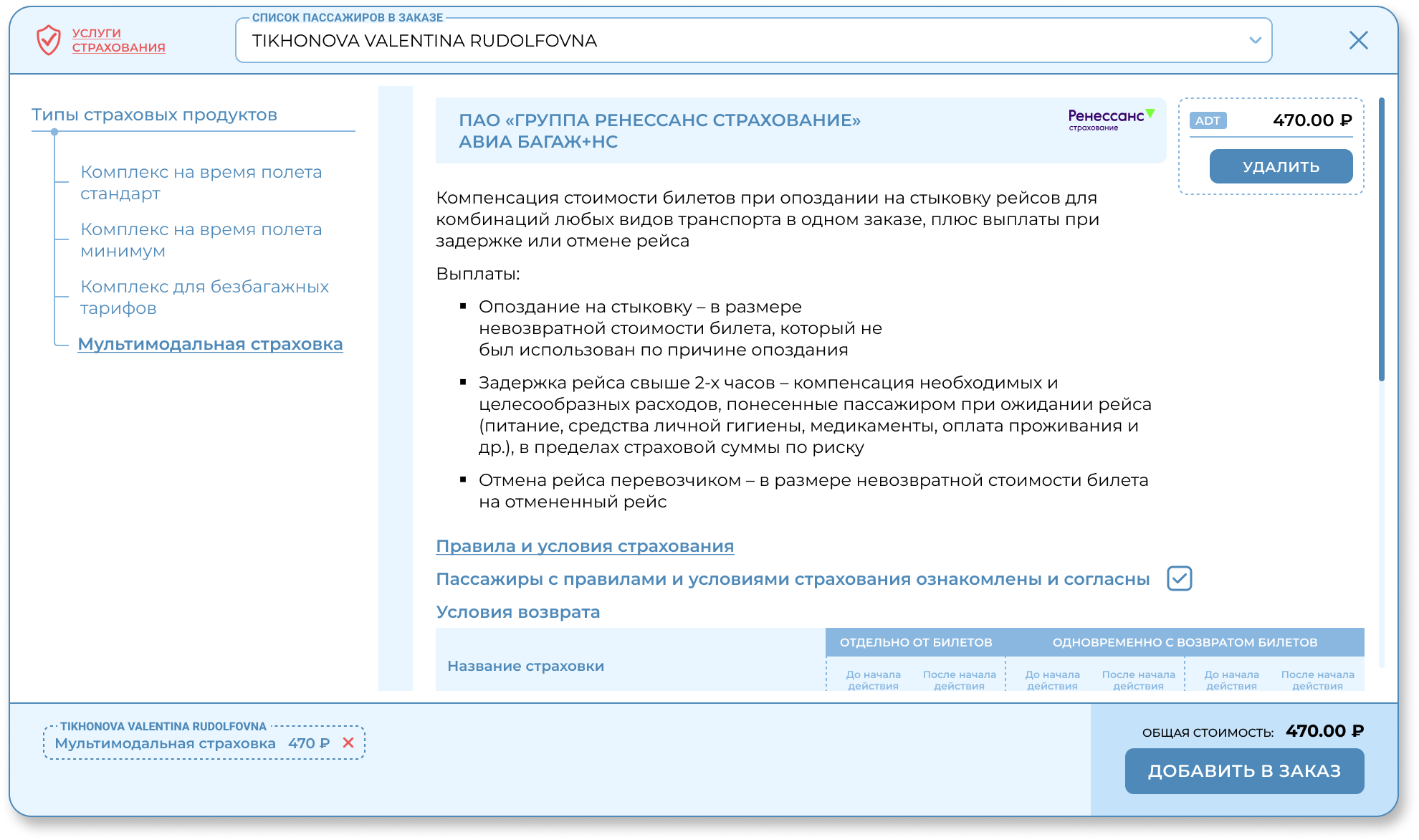Remove Мультимодальная страховка with red X
1419x840 pixels.
[x=348, y=743]
